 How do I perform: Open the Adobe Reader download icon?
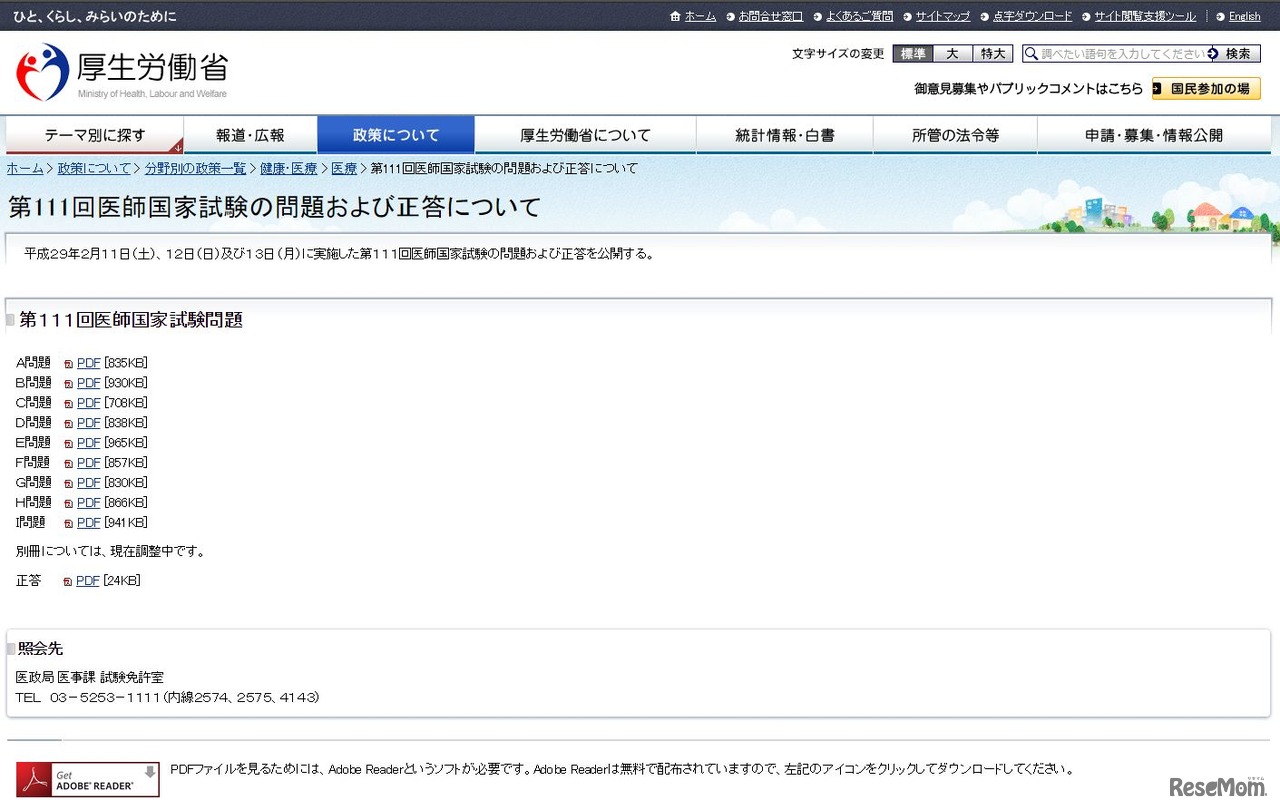click(87, 780)
